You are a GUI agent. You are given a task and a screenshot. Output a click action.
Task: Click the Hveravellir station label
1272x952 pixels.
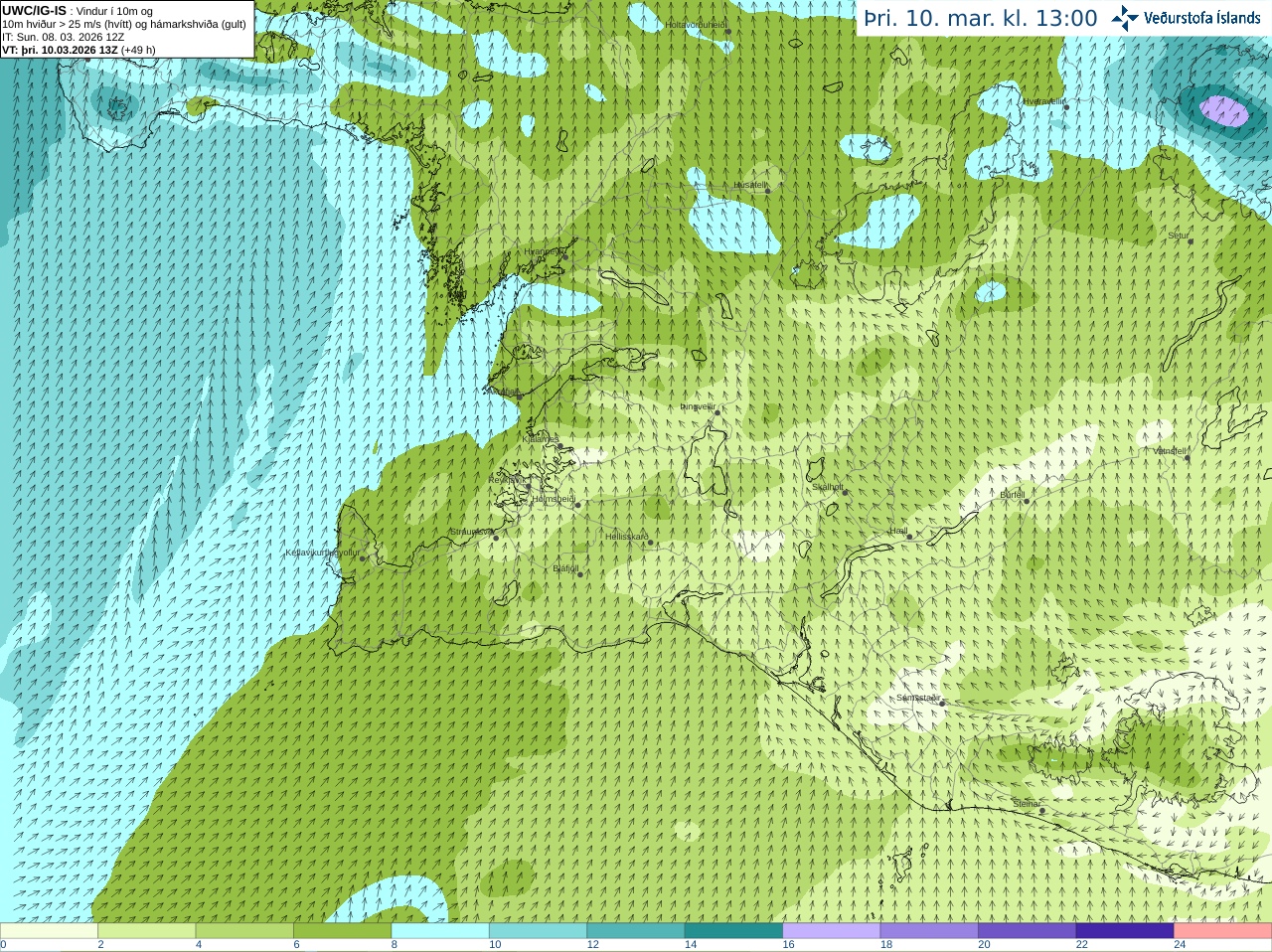tap(1043, 101)
